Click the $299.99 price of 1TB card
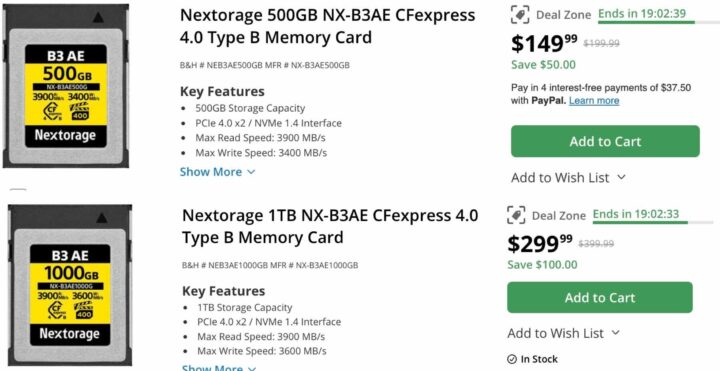This screenshot has width=720, height=371. [x=540, y=244]
